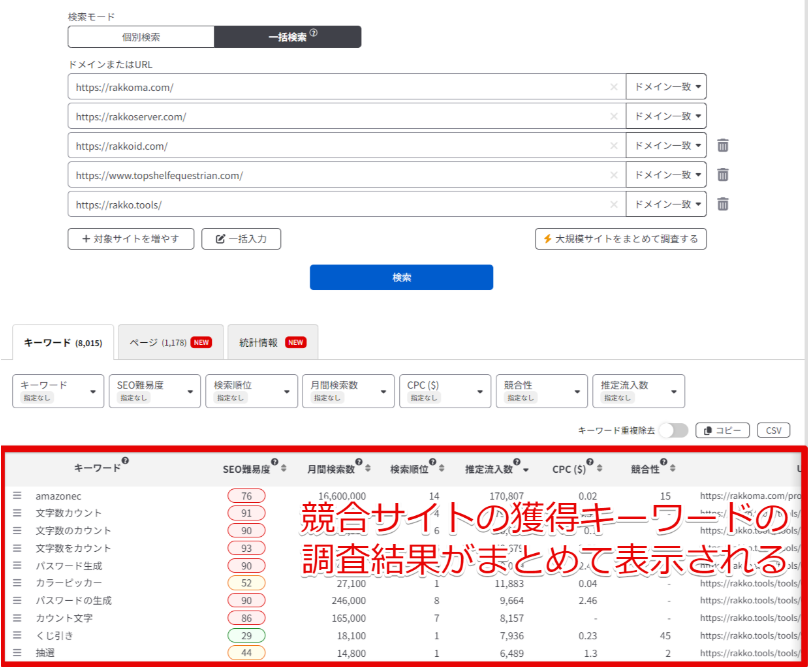Image resolution: width=808 pixels, height=667 pixels.
Task: Open ドメイン一致 dropdown for rakkoma.com
Action: click(666, 87)
